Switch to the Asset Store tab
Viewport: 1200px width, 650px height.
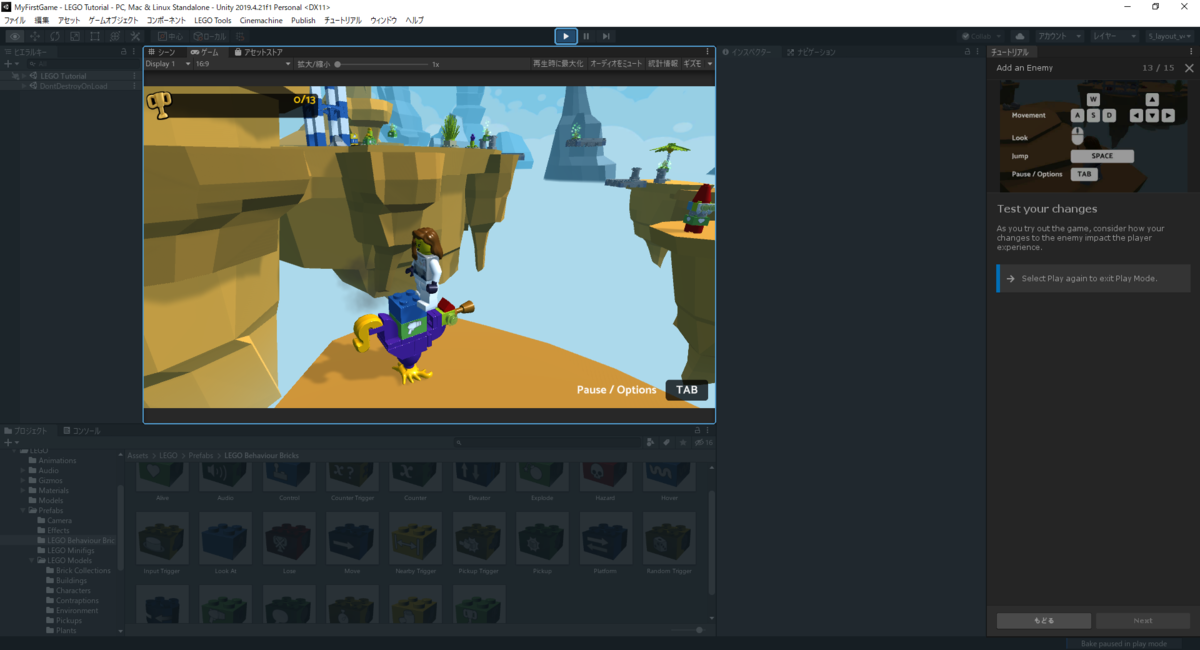(259, 52)
